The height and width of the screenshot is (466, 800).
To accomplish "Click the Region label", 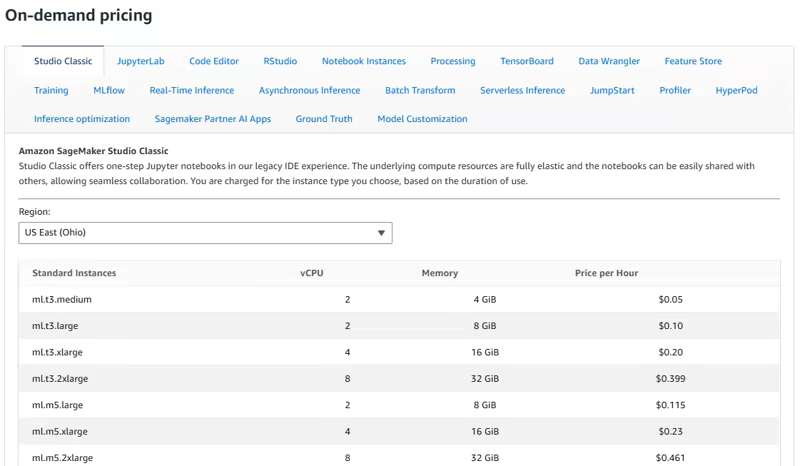I will [x=35, y=212].
